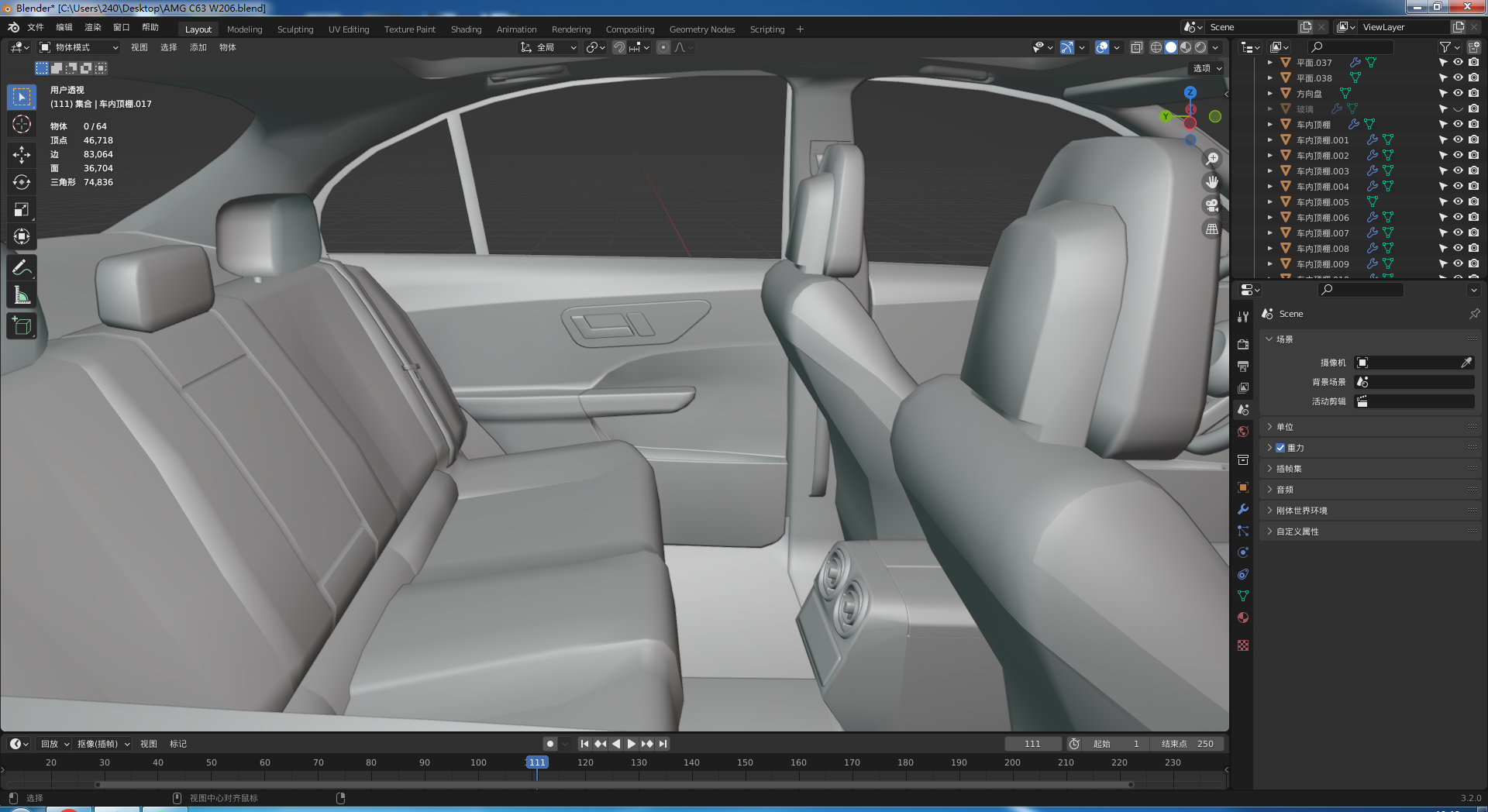Viewport: 1488px width, 812px height.
Task: Click the 摄像机 camera eyedropper button
Action: click(1466, 363)
